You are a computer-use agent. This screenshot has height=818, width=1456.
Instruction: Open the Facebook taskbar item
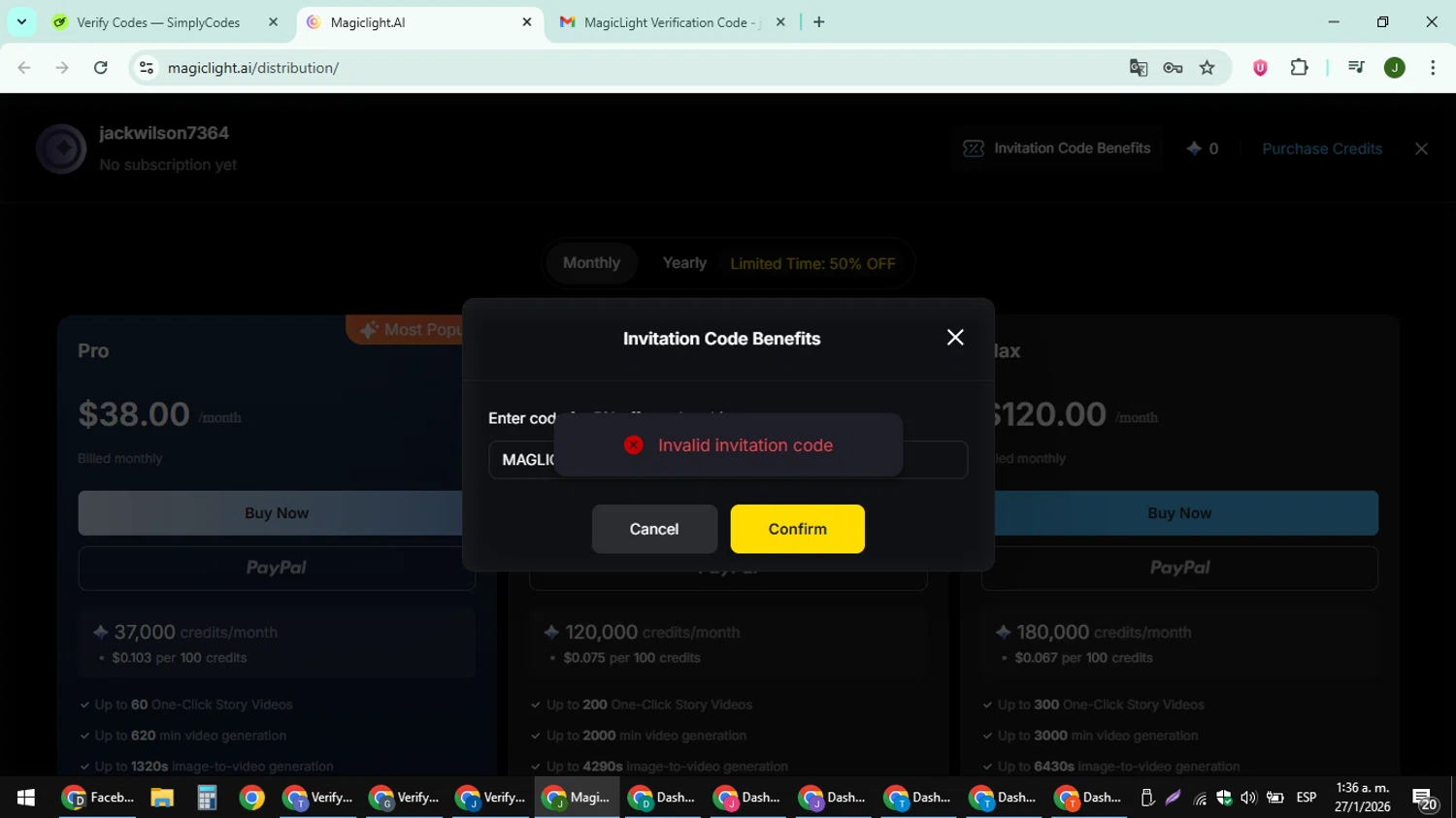point(97,798)
